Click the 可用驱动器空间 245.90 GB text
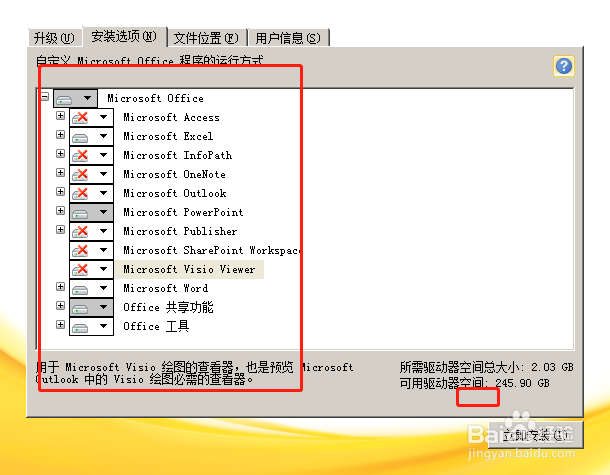This screenshot has height=475, width=610. pos(475,383)
